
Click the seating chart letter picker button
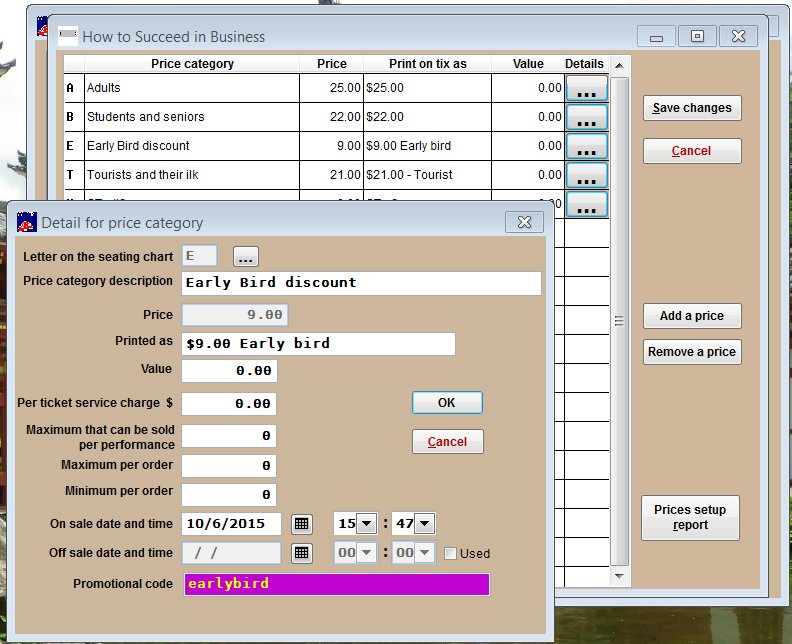point(245,257)
